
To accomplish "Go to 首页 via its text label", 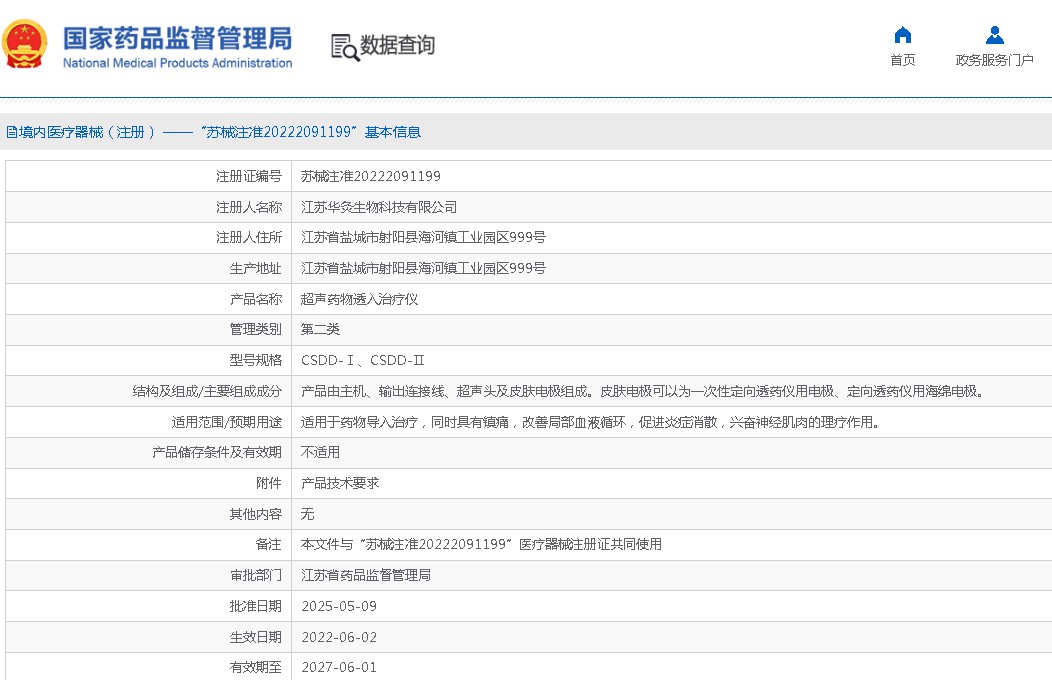I will coord(902,61).
